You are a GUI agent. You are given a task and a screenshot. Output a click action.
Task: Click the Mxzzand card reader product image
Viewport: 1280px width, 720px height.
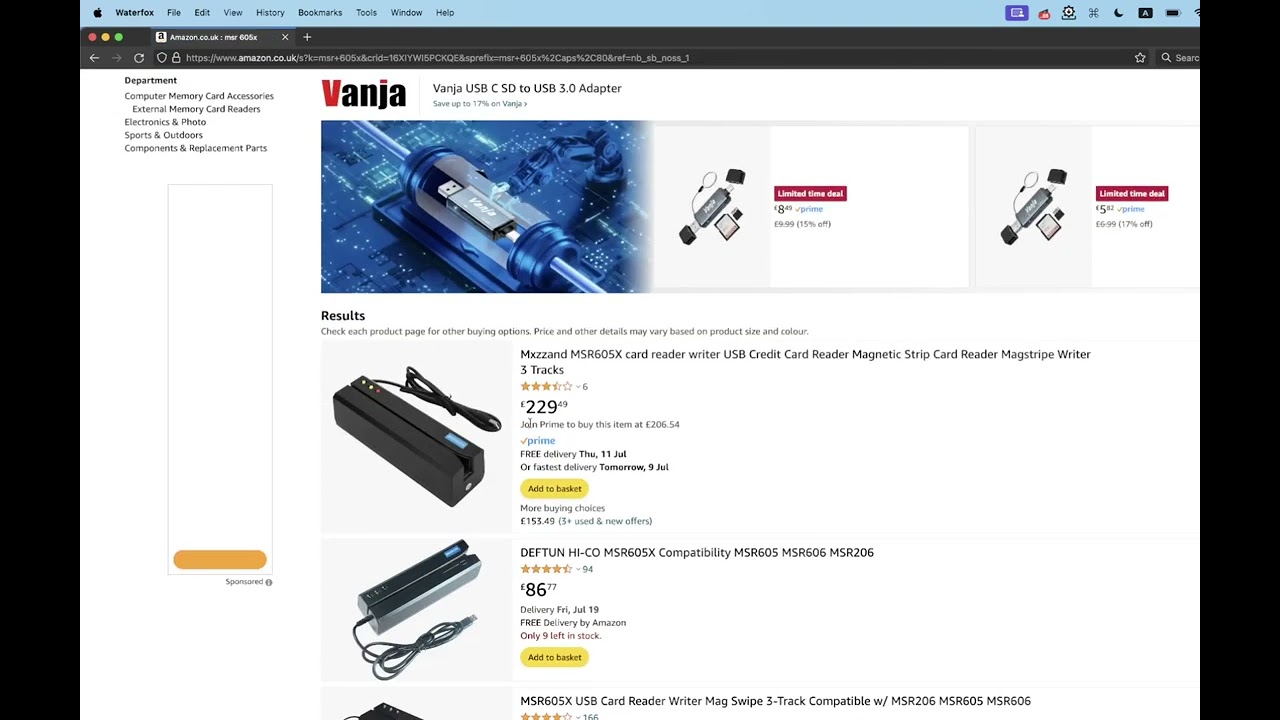pyautogui.click(x=417, y=436)
